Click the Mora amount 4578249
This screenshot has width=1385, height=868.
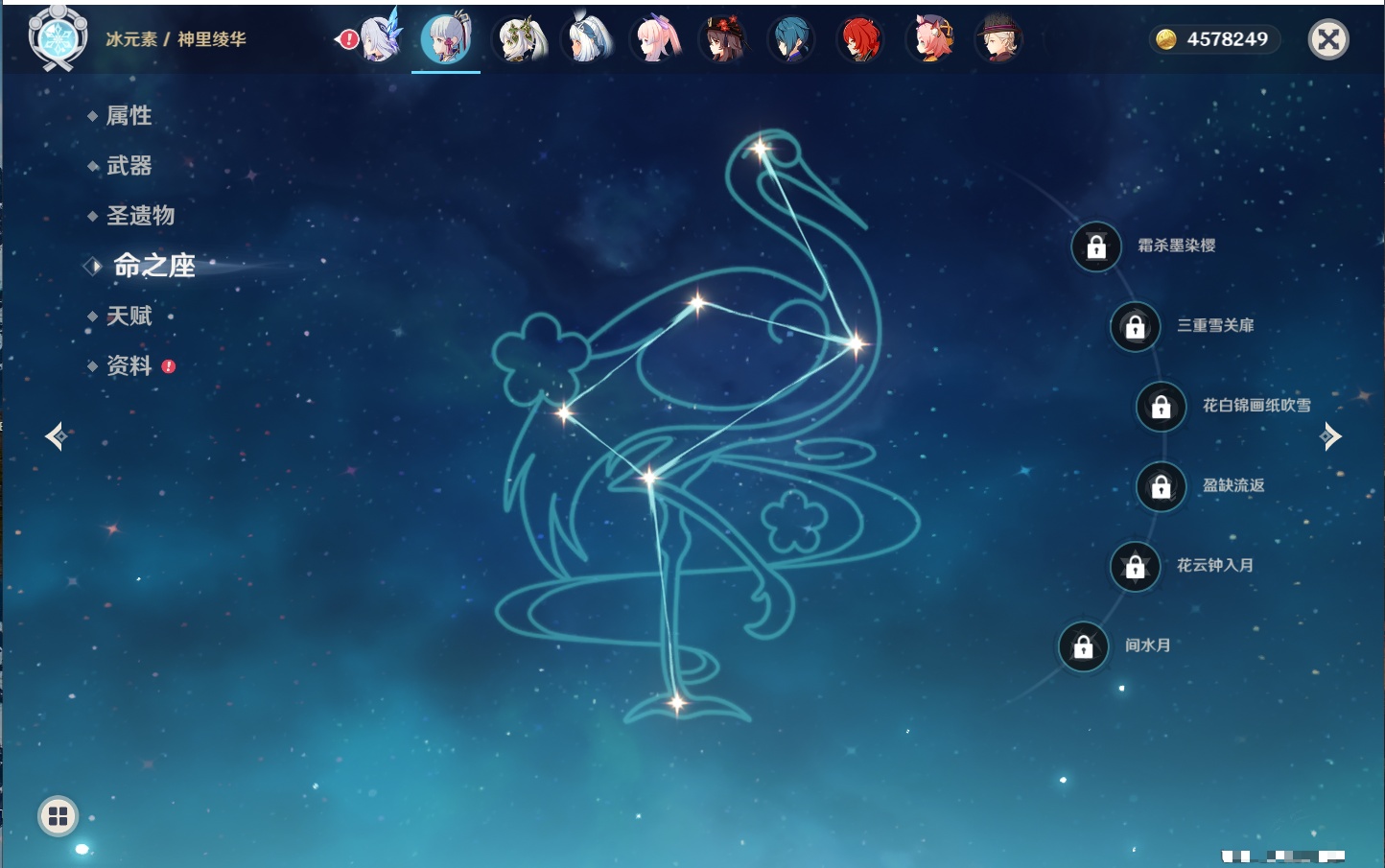pos(1227,39)
